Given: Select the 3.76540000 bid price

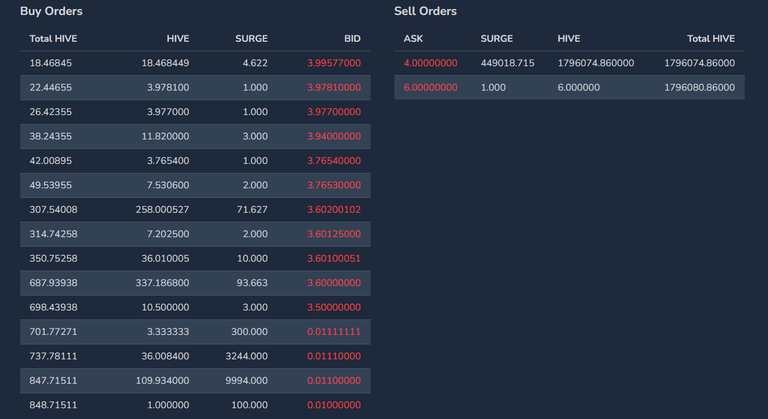Looking at the screenshot, I should (x=334, y=161).
